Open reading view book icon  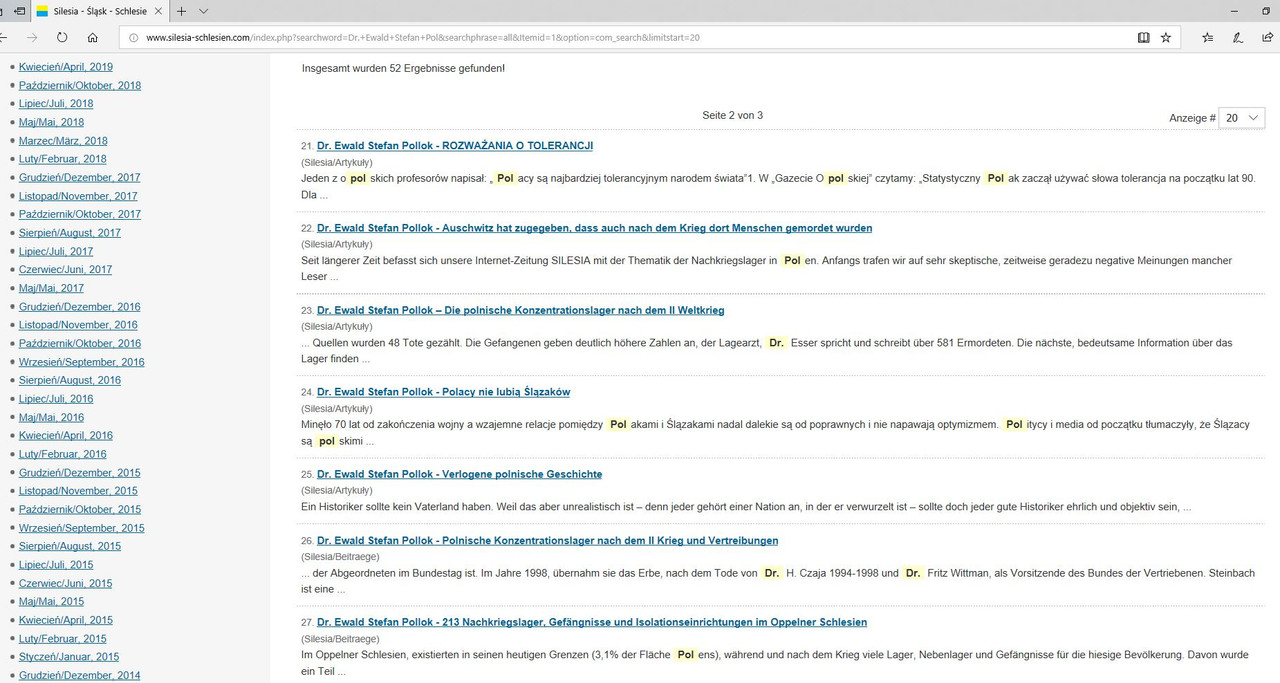coord(1144,37)
